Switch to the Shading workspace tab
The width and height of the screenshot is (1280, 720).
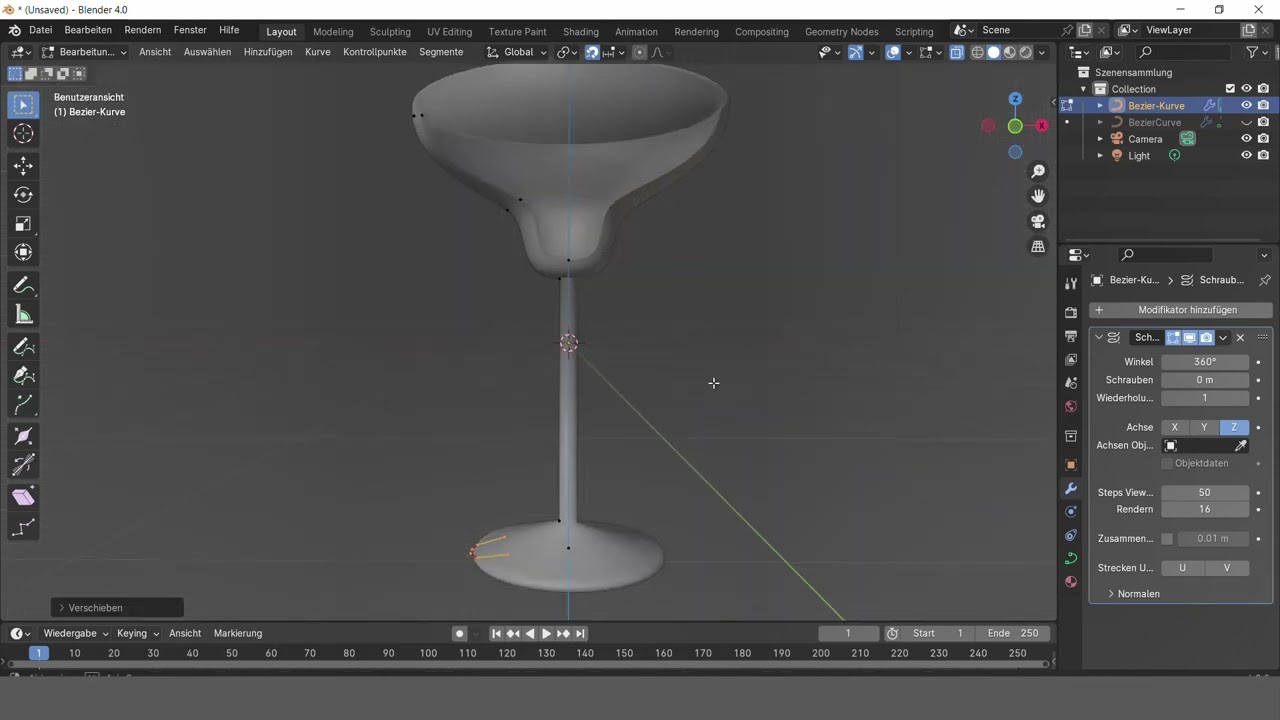[x=580, y=32]
